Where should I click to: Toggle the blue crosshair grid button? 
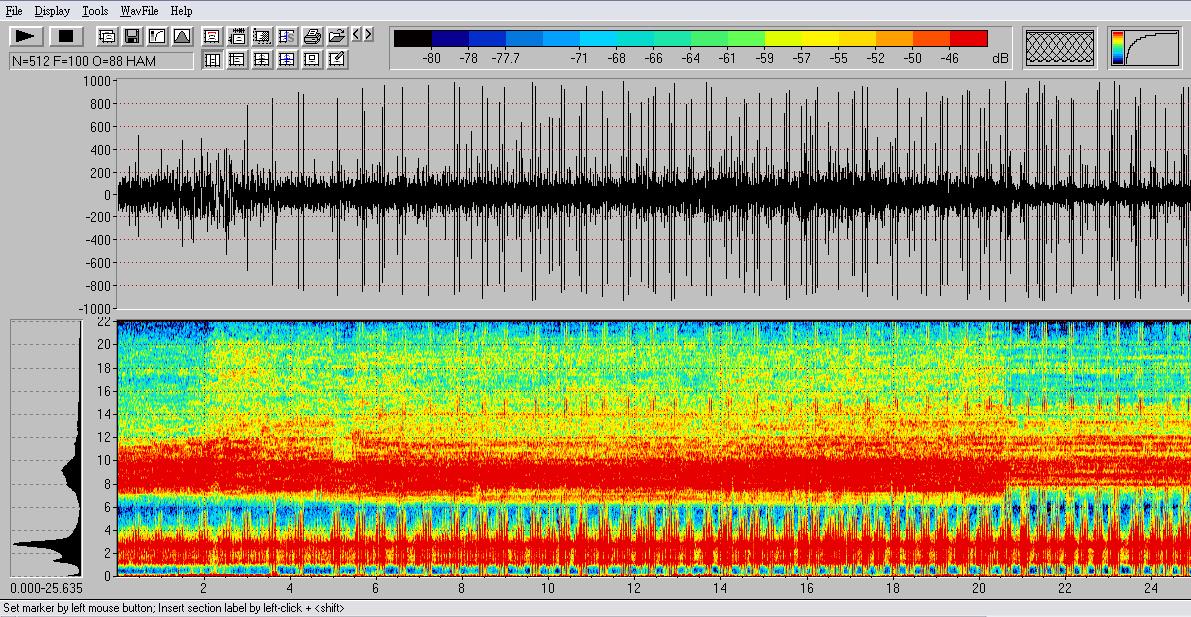[287, 60]
